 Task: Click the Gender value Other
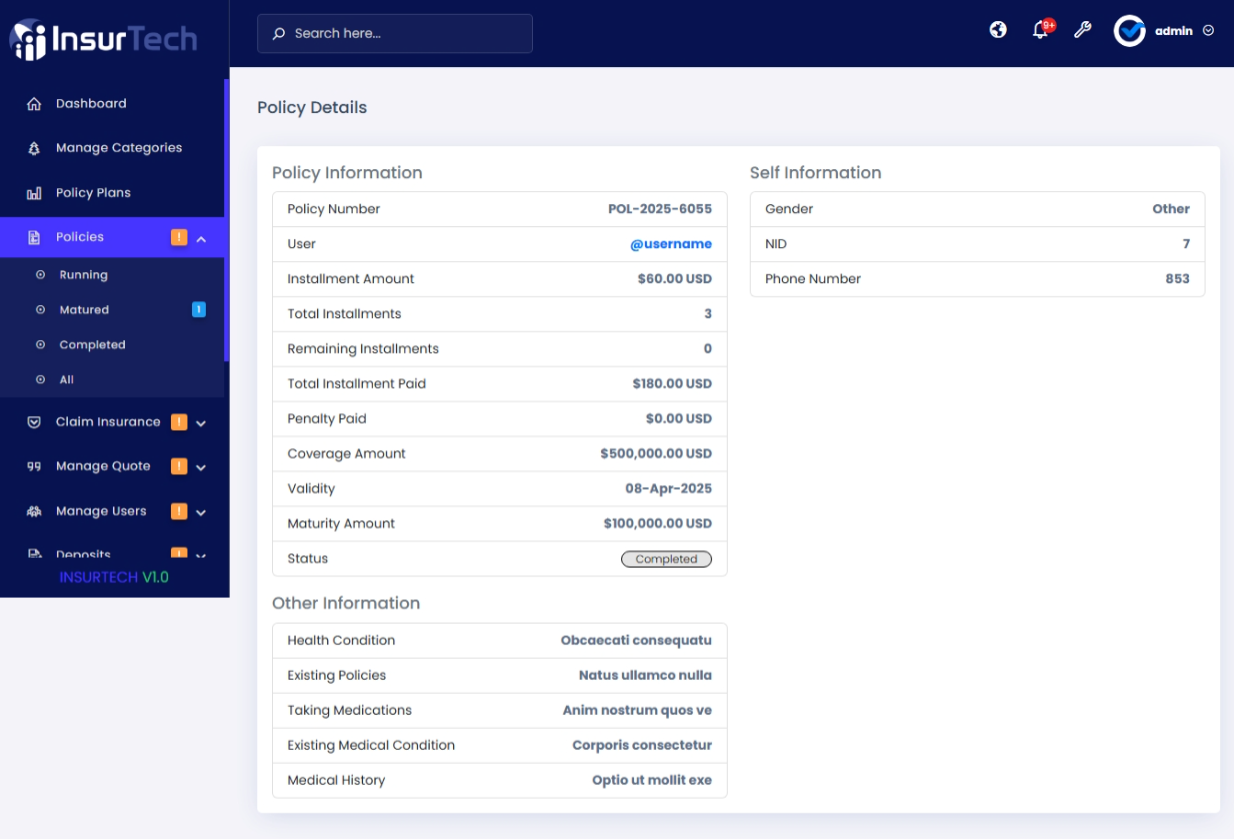[x=1171, y=209]
